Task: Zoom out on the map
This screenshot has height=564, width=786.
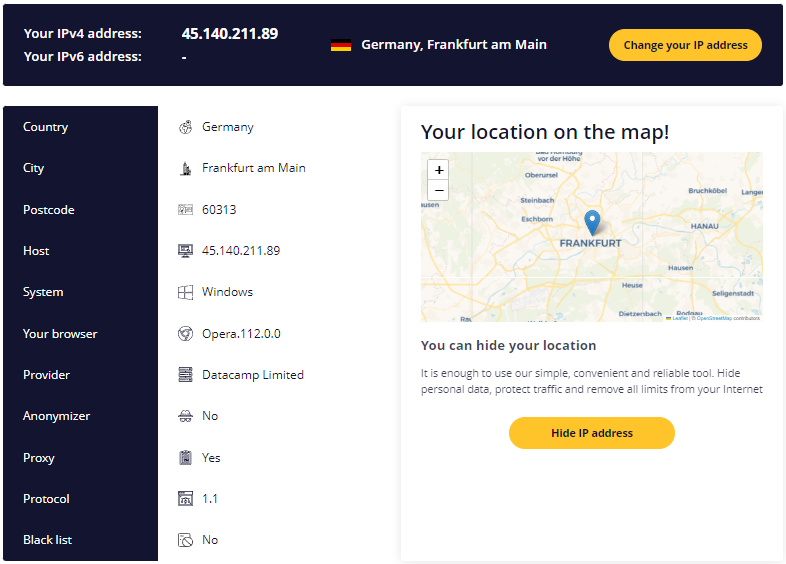Action: (x=439, y=191)
